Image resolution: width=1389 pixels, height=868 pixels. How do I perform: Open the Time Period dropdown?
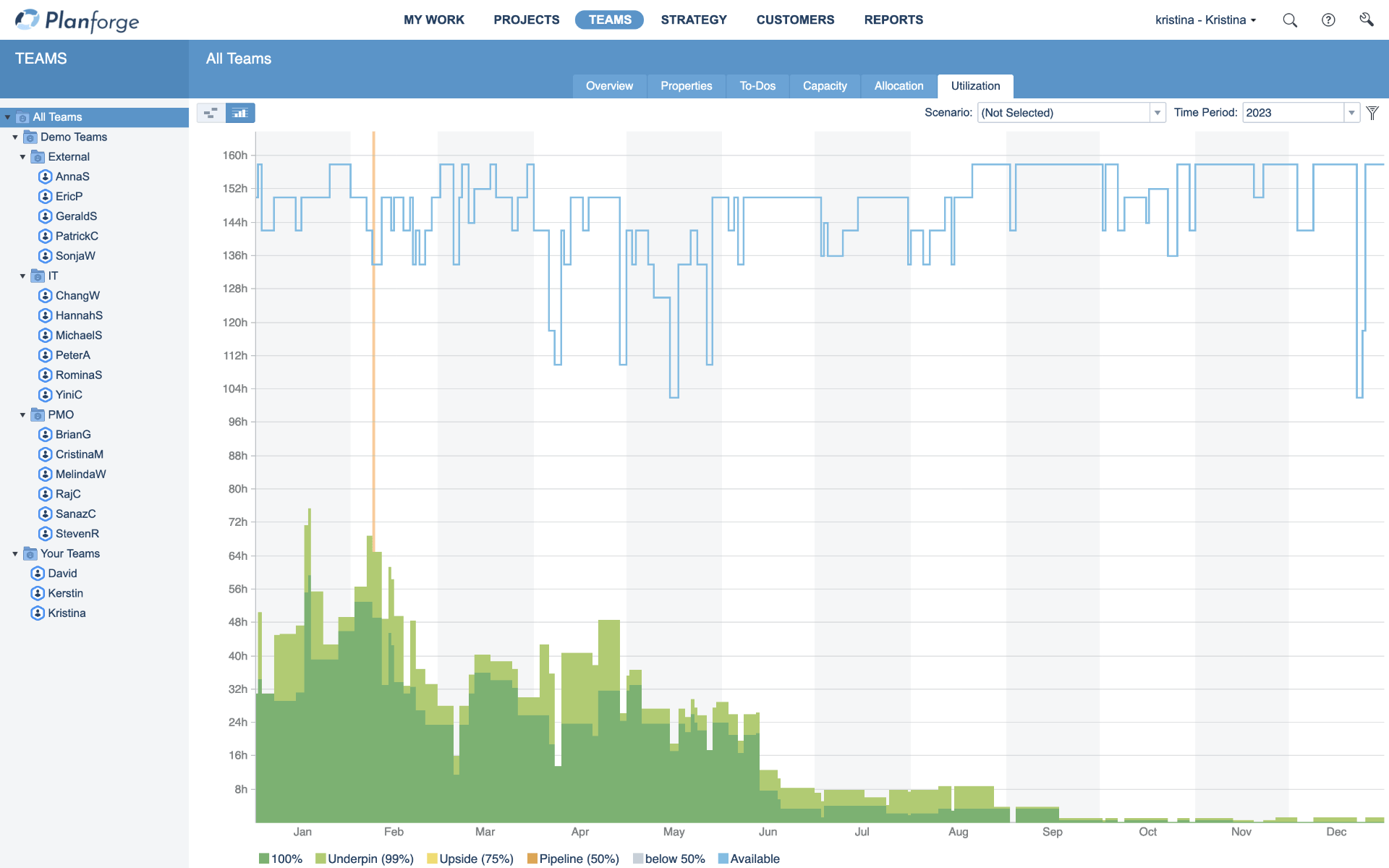pyautogui.click(x=1351, y=113)
